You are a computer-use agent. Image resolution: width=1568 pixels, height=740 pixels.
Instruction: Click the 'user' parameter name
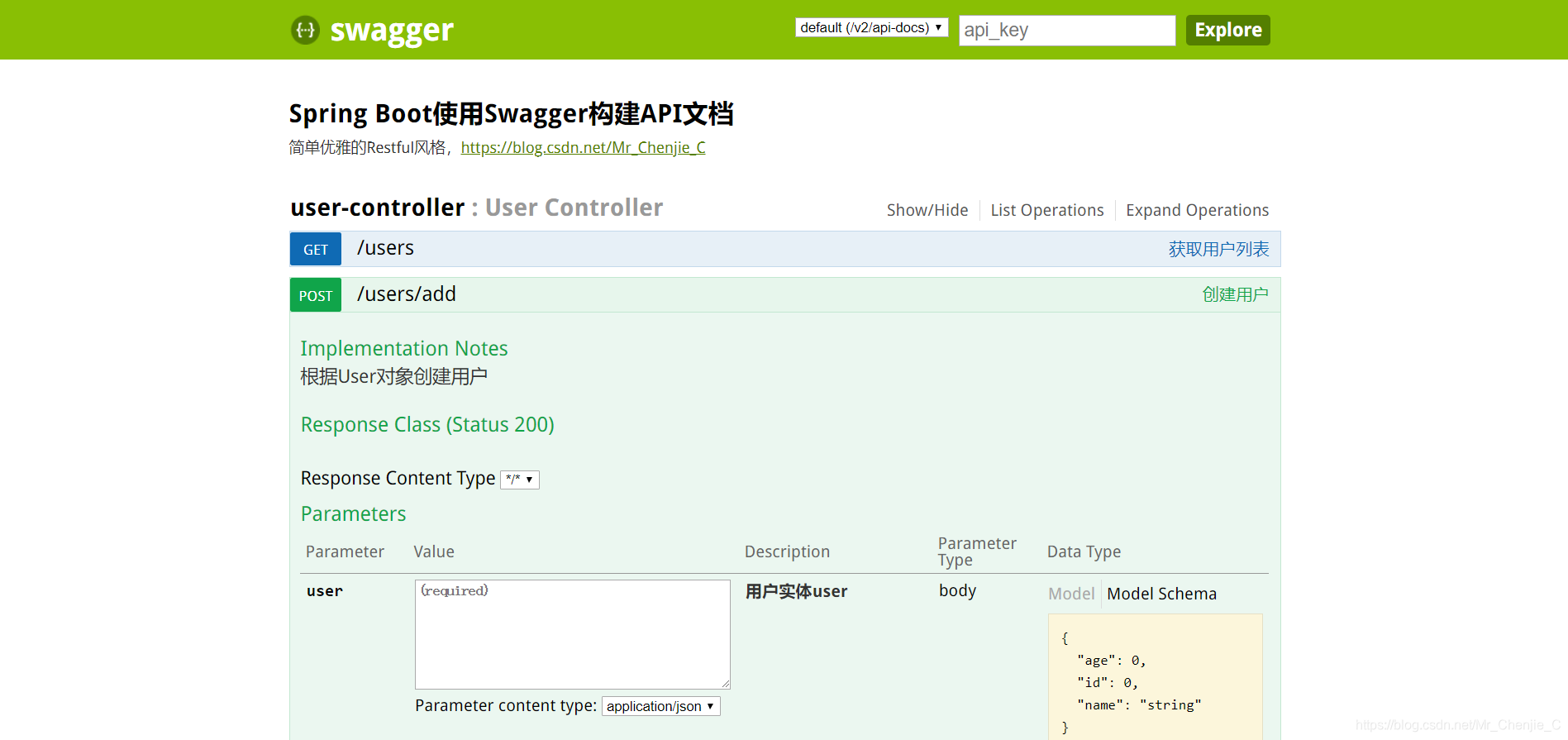click(x=324, y=591)
